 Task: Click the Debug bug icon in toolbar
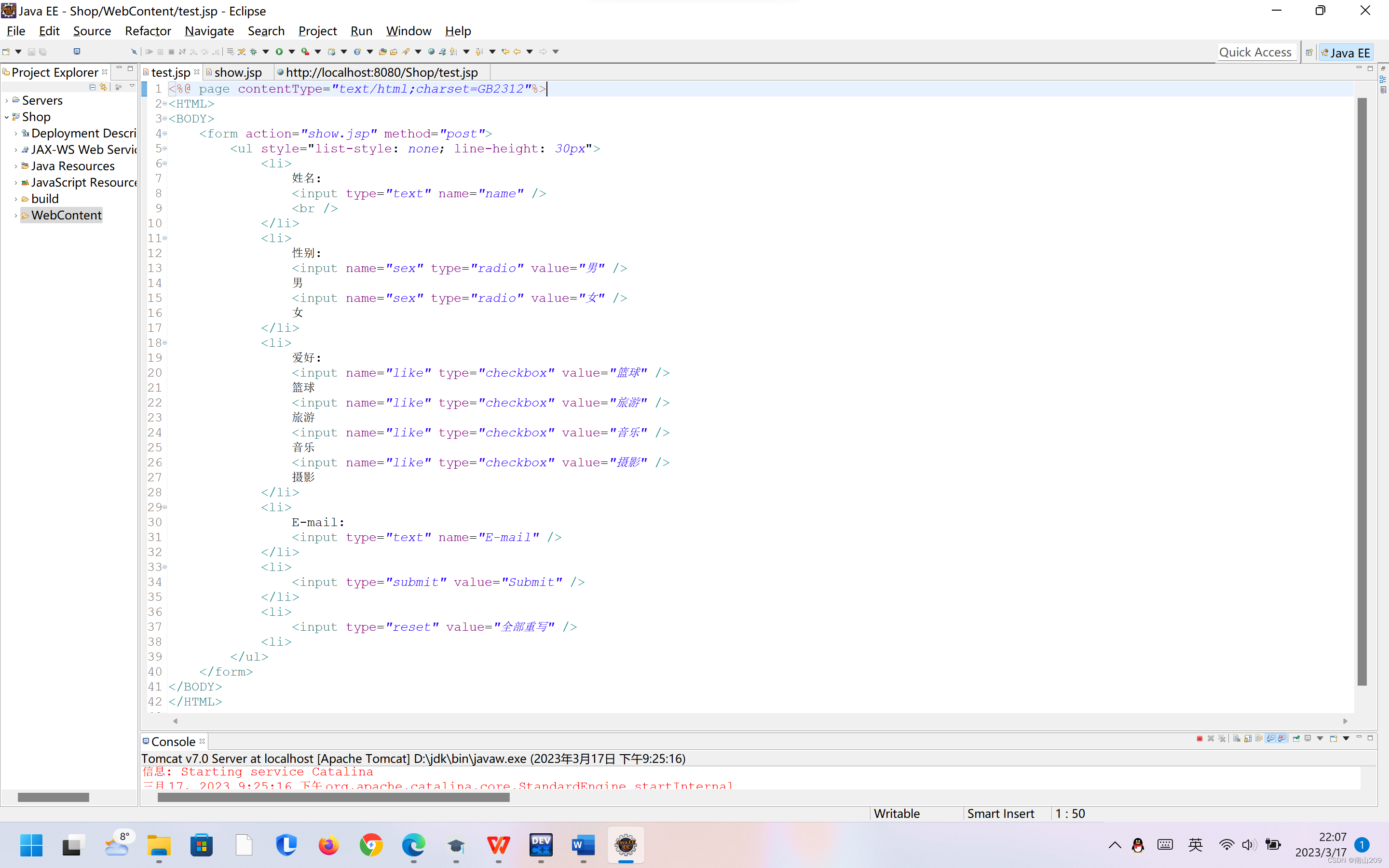click(253, 52)
